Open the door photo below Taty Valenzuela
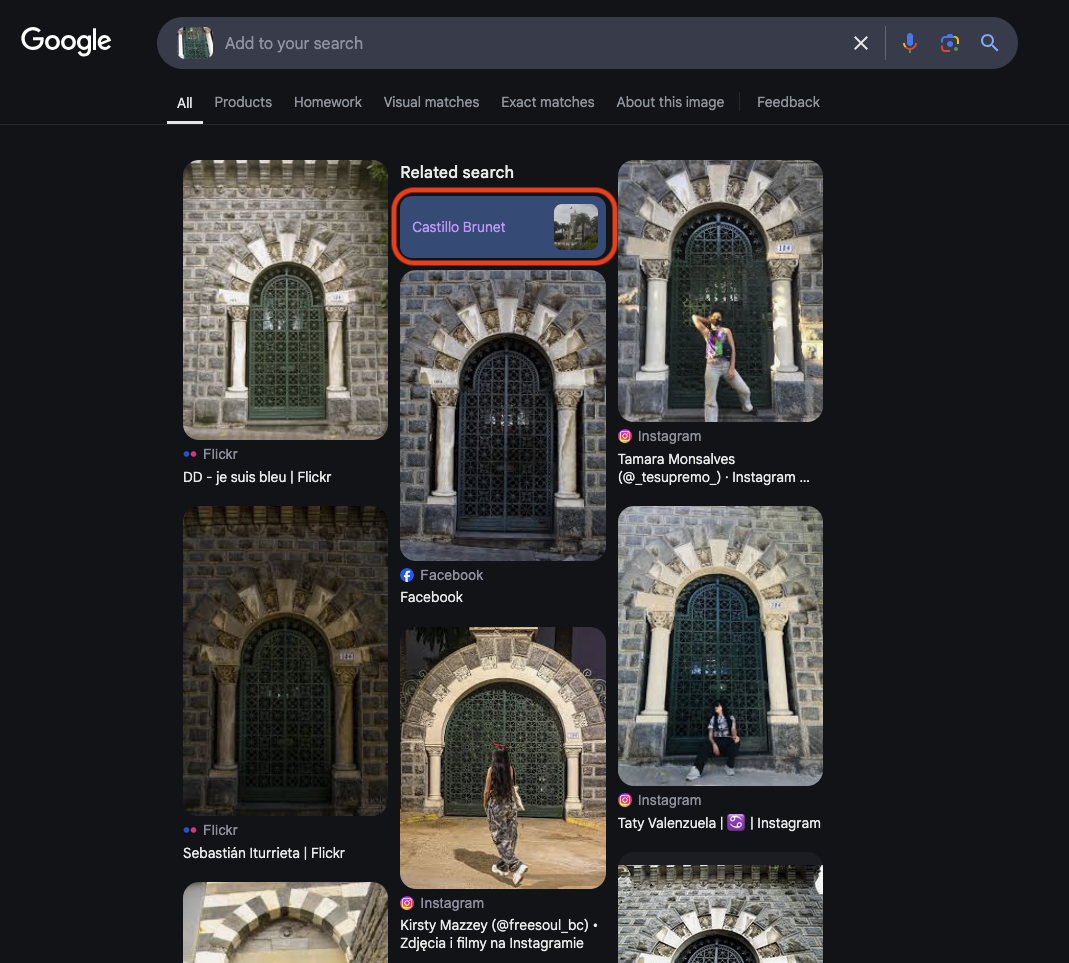This screenshot has width=1069, height=963. [x=720, y=913]
